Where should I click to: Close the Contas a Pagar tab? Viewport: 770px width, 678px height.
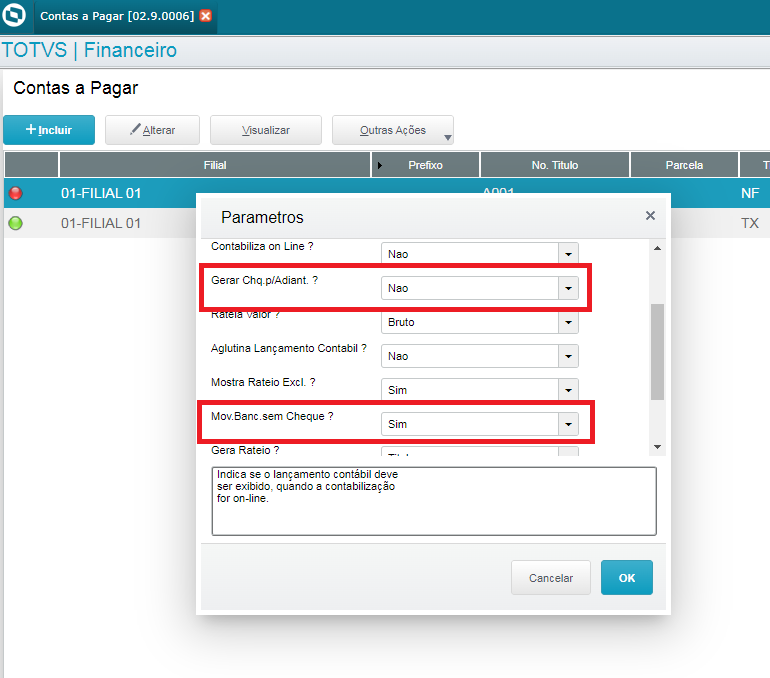[206, 16]
